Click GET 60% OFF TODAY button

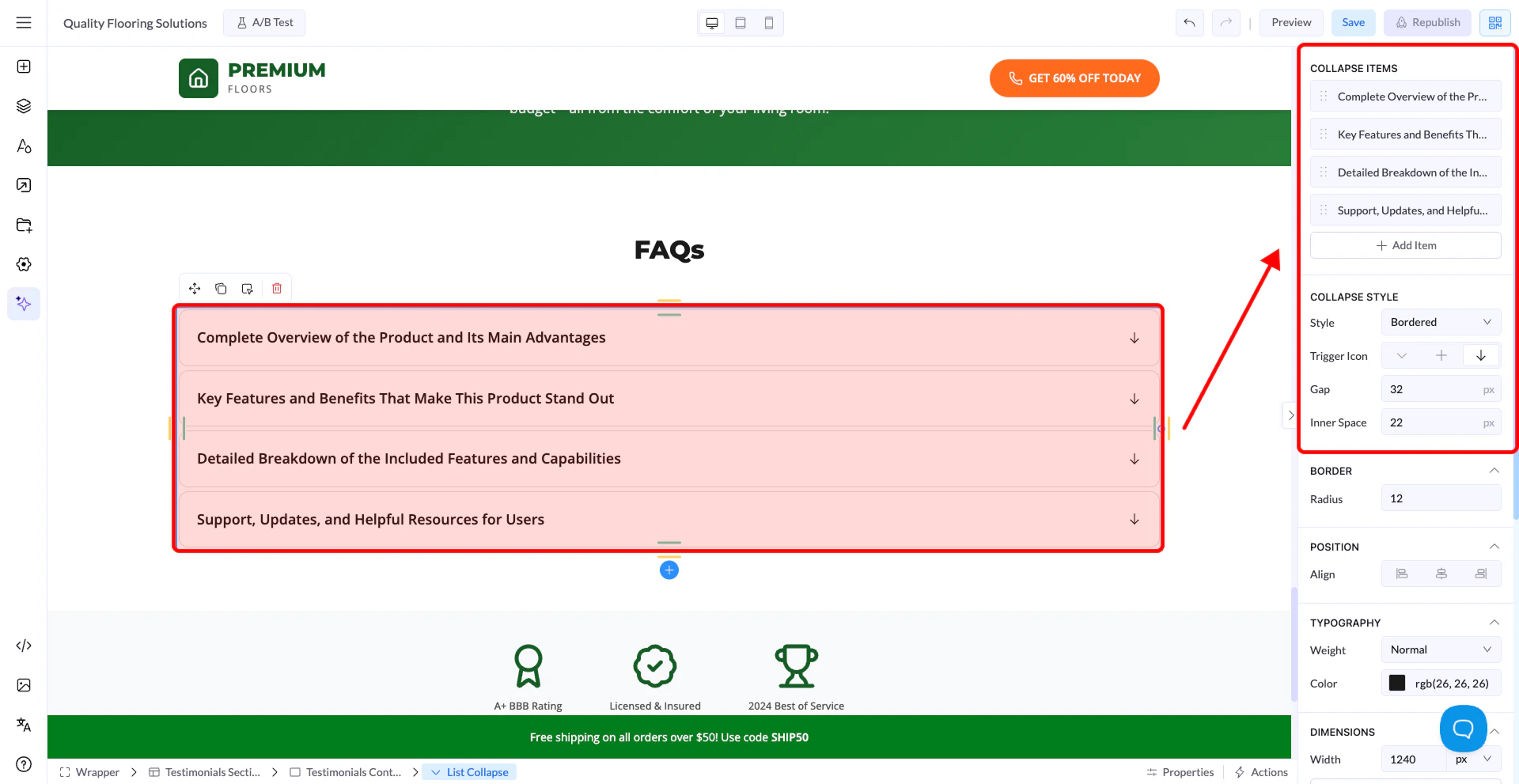[1074, 78]
